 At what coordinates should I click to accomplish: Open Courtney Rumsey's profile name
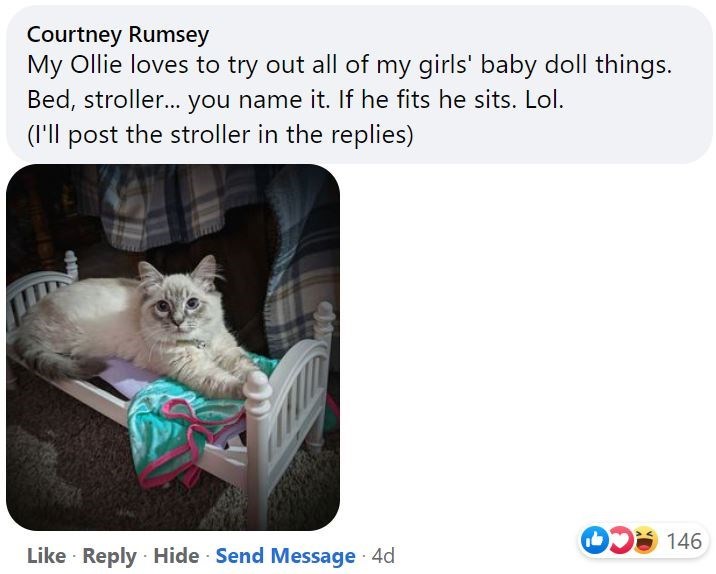pos(118,35)
